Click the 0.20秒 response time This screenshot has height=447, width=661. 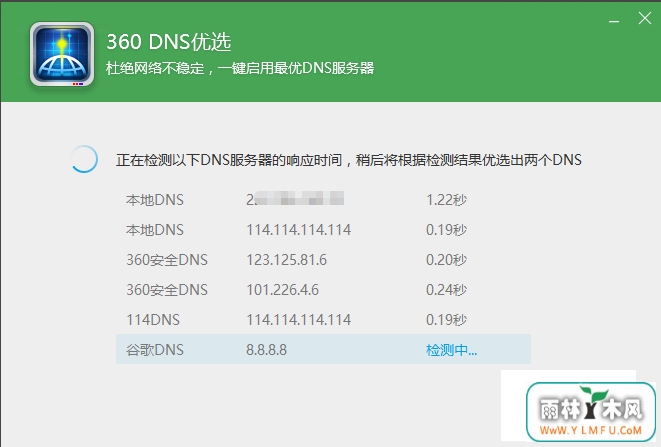tap(446, 260)
